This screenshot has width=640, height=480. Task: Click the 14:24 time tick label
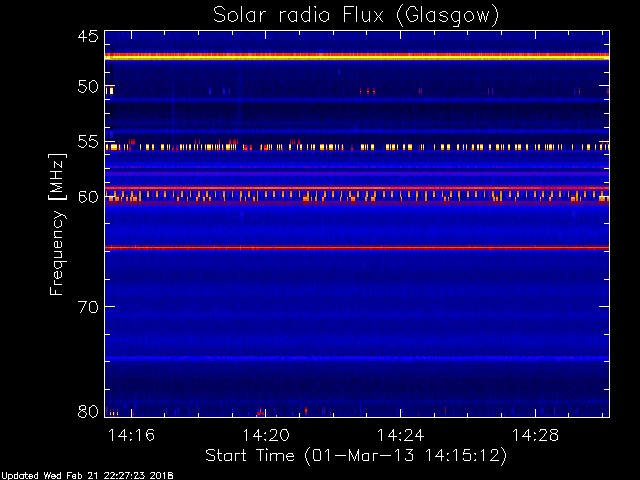(400, 435)
